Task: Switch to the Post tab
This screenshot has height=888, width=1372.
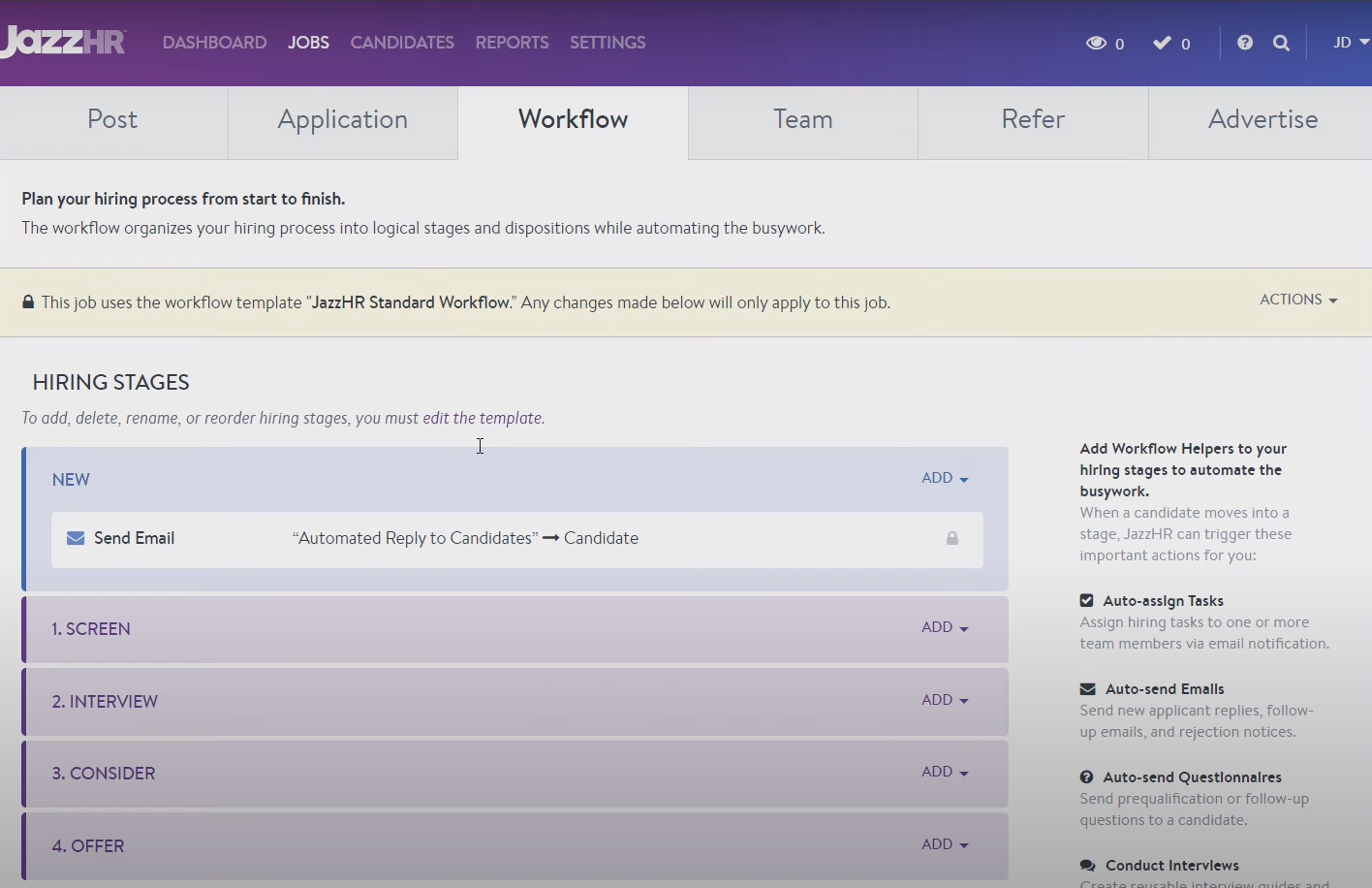Action: [112, 120]
